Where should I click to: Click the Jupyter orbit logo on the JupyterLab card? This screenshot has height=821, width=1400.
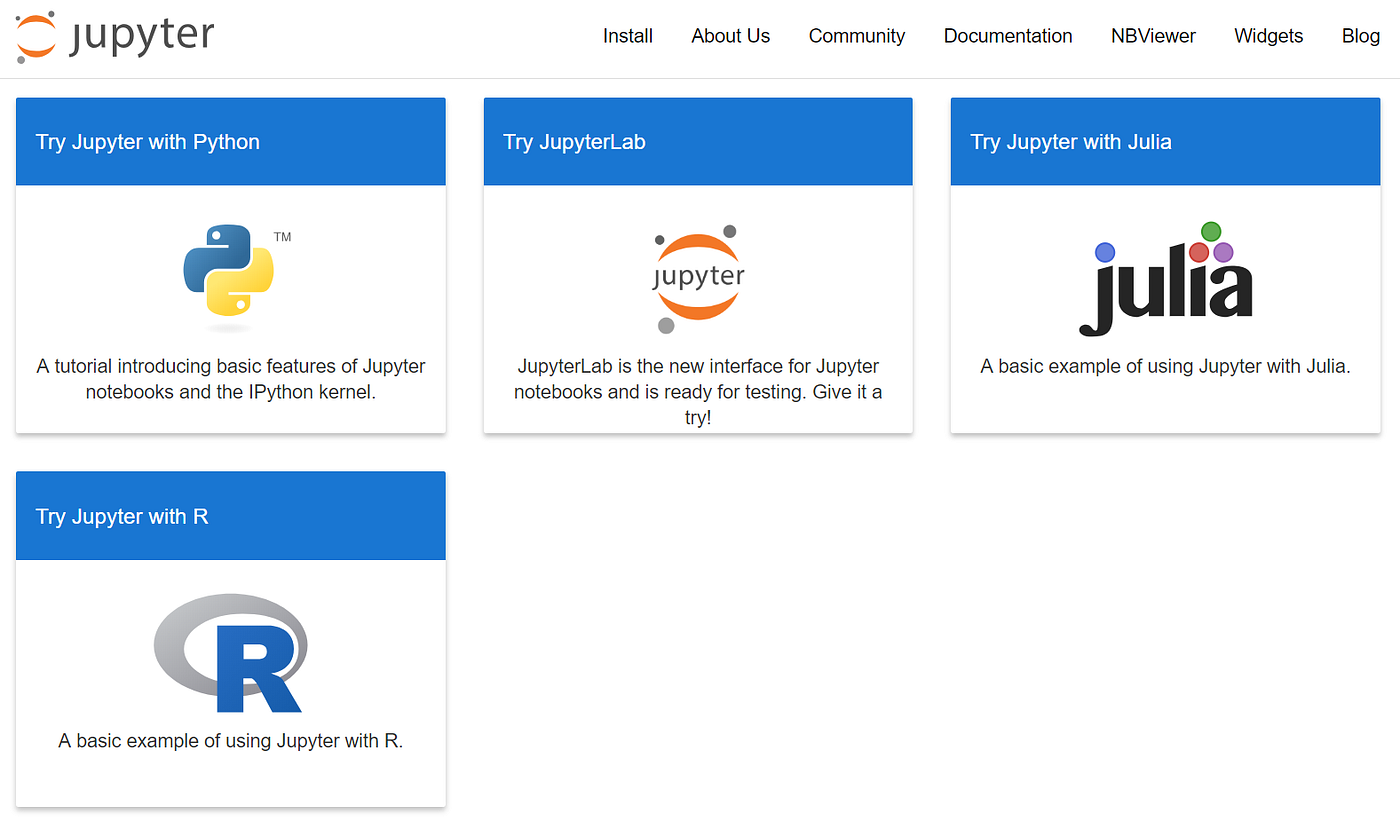pyautogui.click(x=697, y=277)
